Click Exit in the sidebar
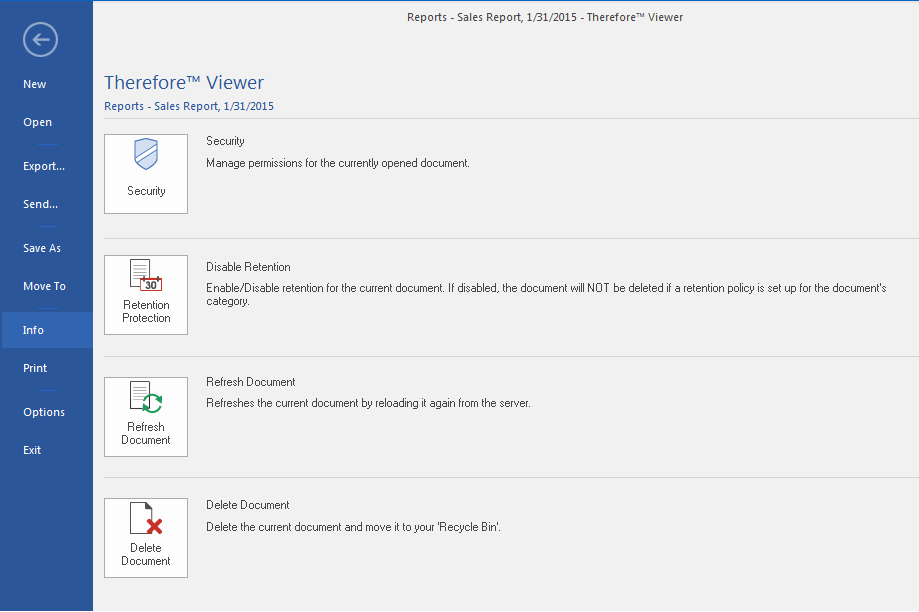 [32, 451]
